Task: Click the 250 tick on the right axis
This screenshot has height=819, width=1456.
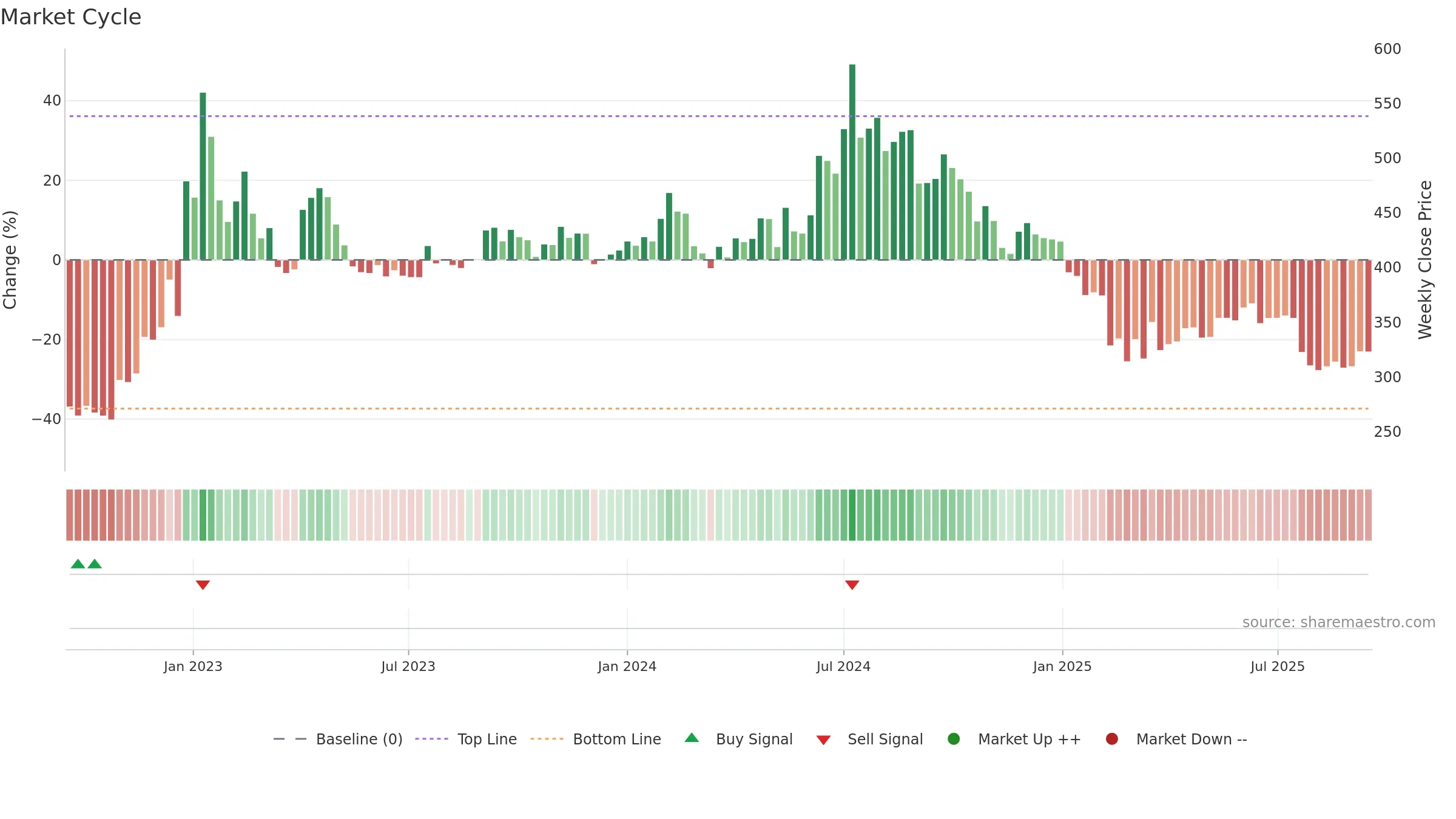Action: pos(1387,432)
